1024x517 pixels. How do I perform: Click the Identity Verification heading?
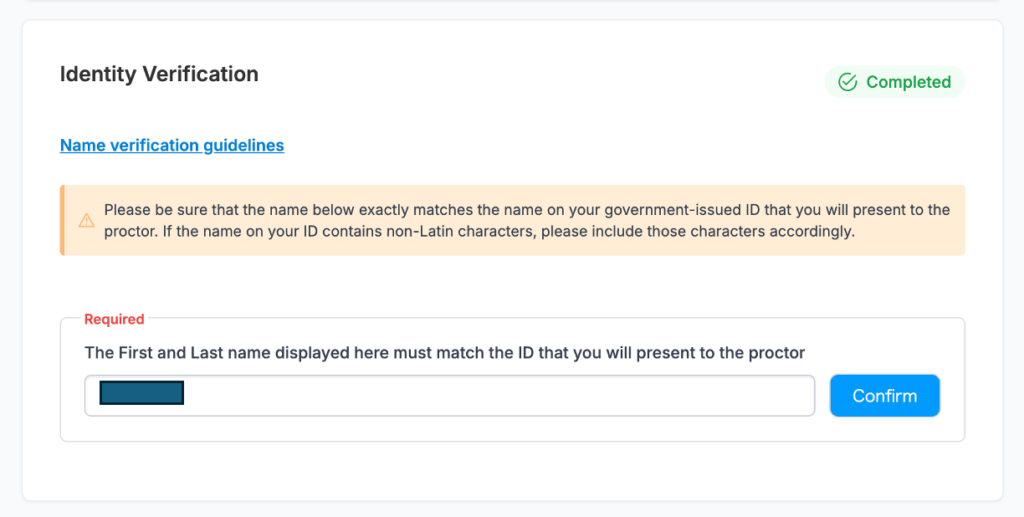[x=159, y=74]
